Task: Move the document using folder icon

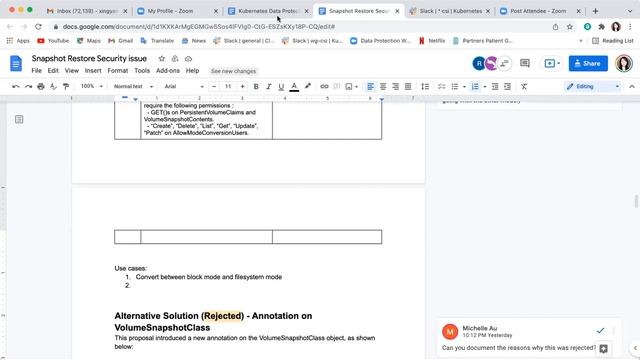Action: pyautogui.click(x=175, y=59)
